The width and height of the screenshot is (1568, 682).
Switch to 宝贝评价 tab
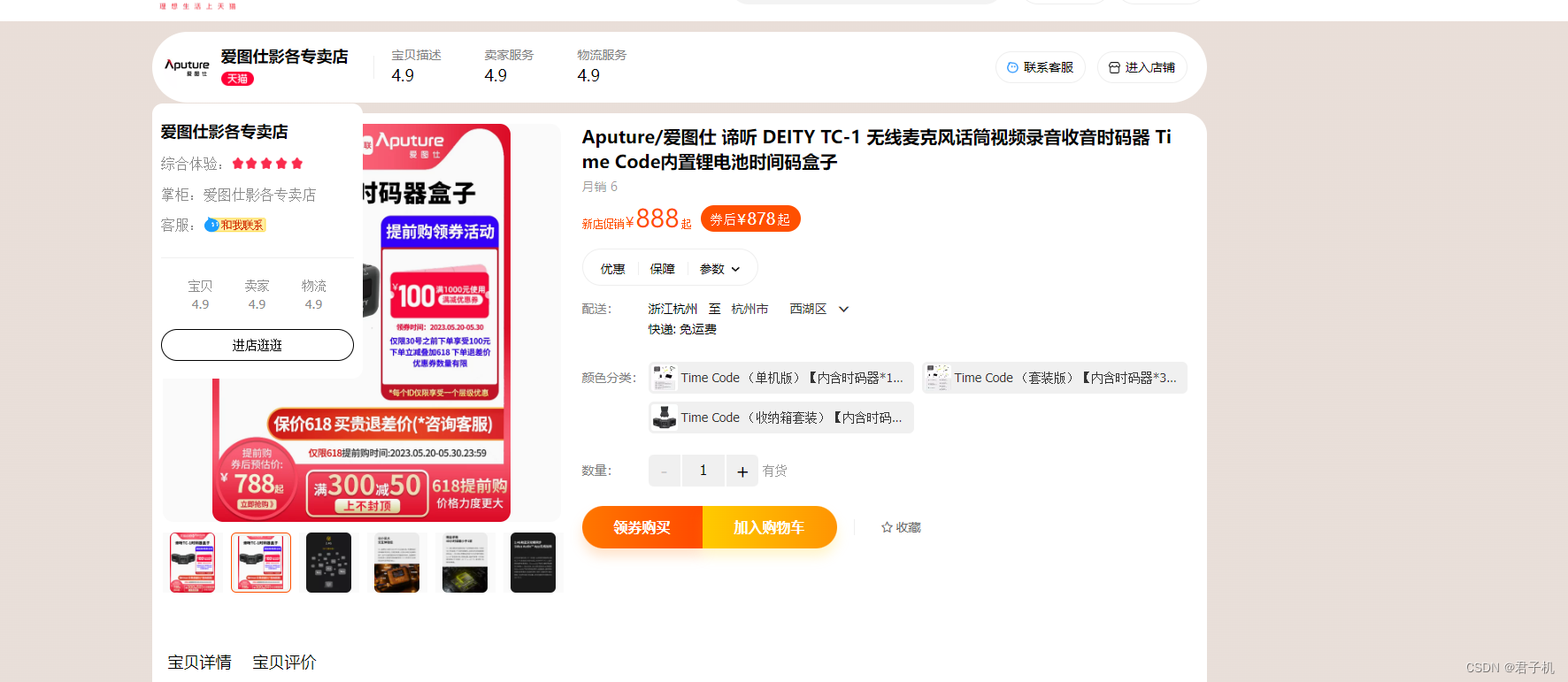tap(284, 663)
